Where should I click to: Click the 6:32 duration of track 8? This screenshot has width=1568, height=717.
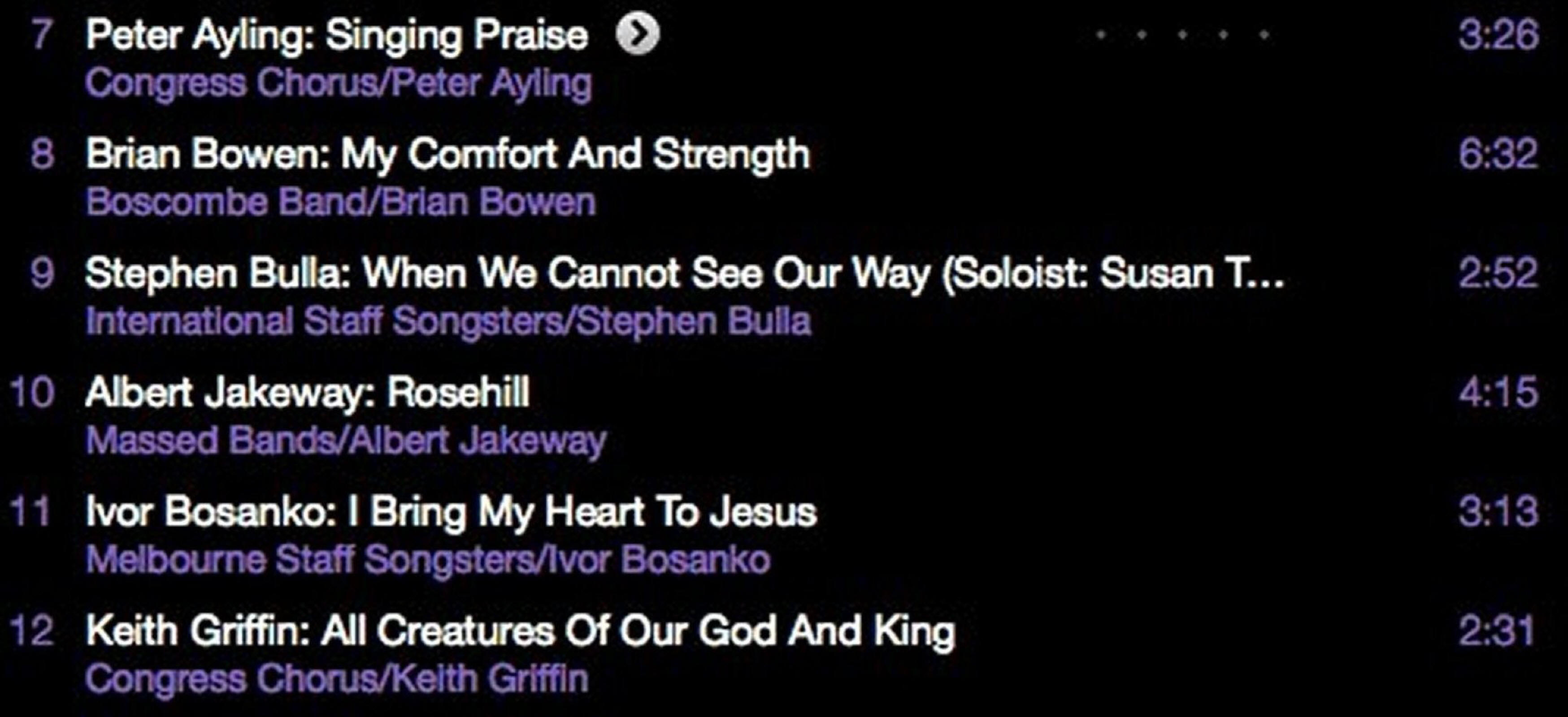pyautogui.click(x=1498, y=154)
